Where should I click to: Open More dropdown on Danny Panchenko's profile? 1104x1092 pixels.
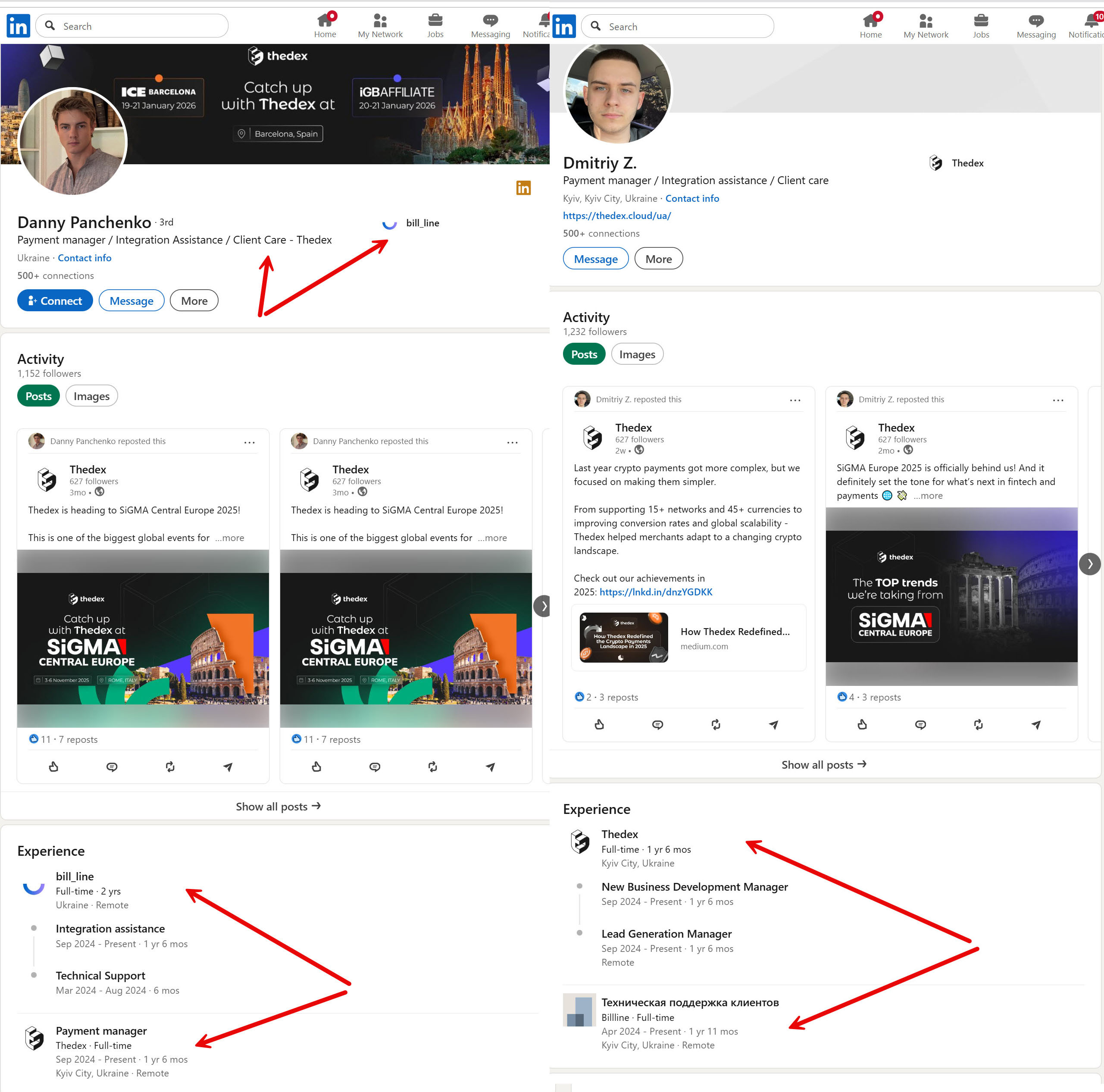[x=194, y=300]
